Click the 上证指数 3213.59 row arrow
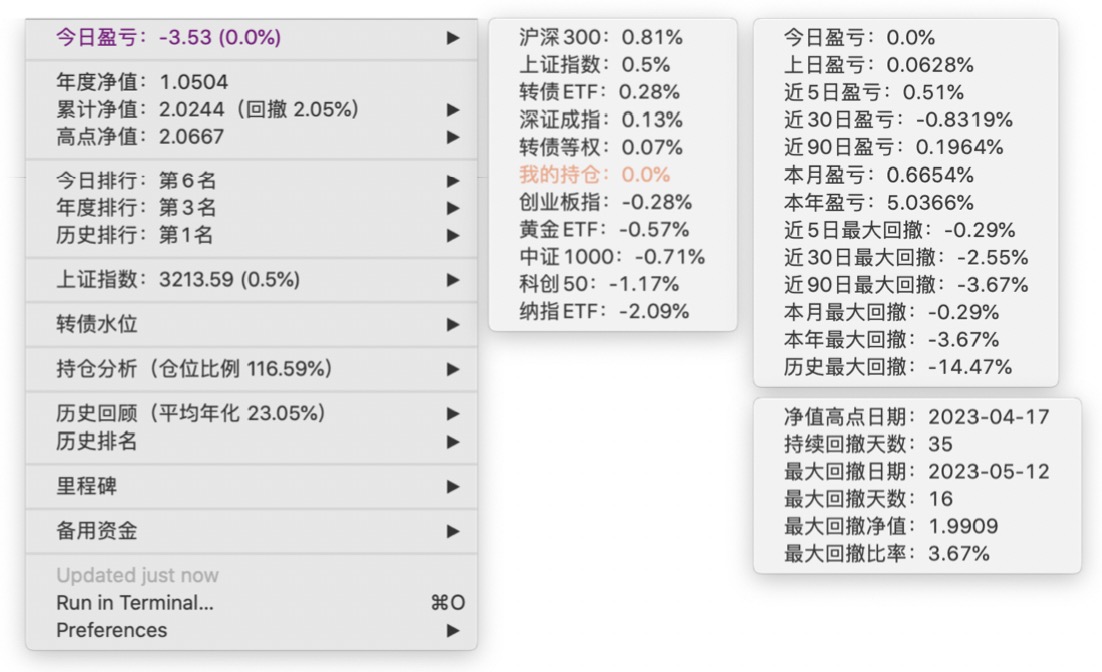 (x=453, y=280)
